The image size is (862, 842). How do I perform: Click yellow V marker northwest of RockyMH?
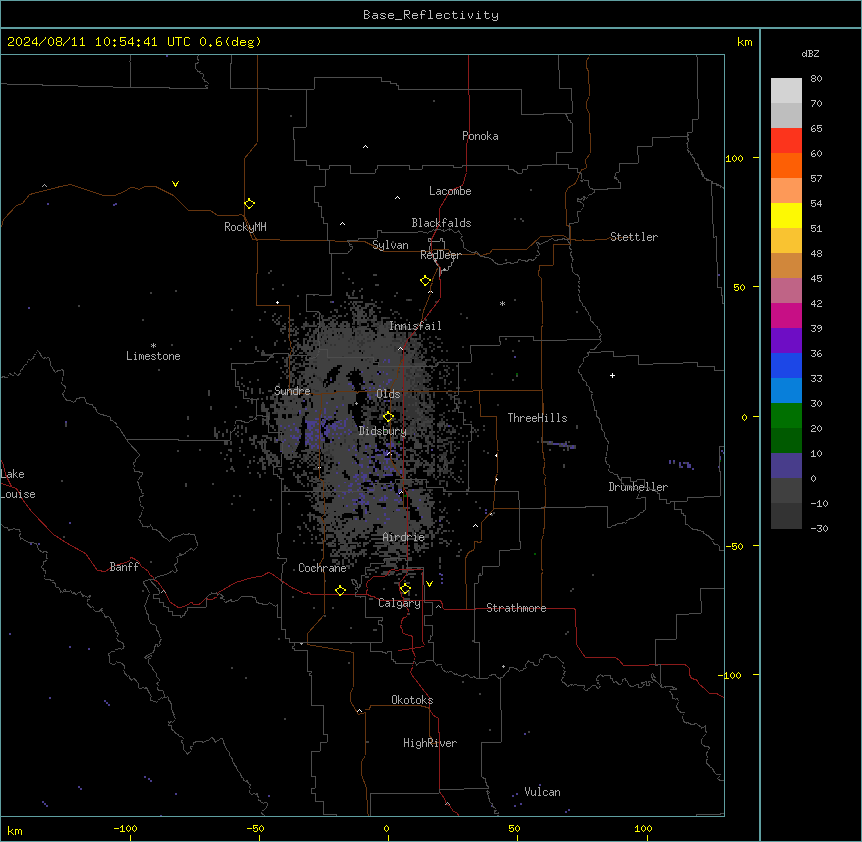175,184
